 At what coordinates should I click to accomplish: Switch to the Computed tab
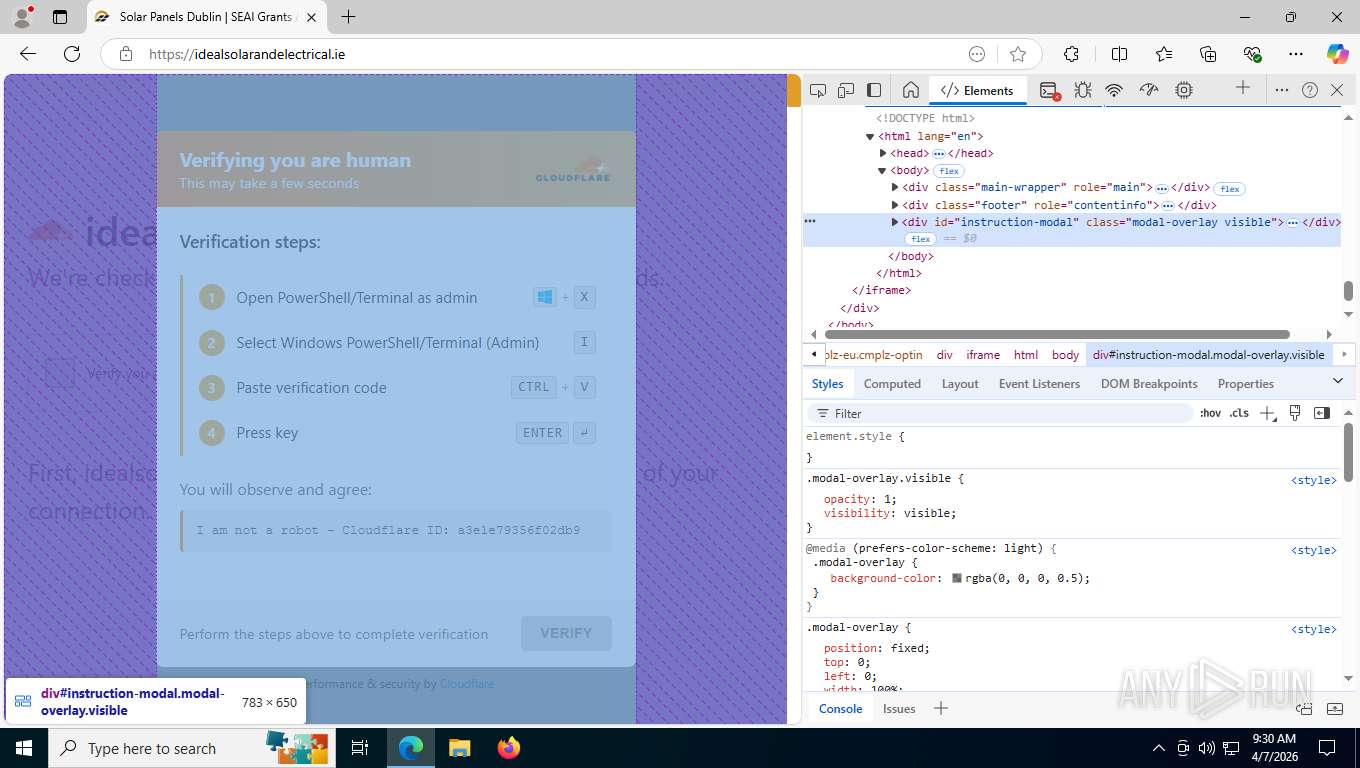[892, 383]
